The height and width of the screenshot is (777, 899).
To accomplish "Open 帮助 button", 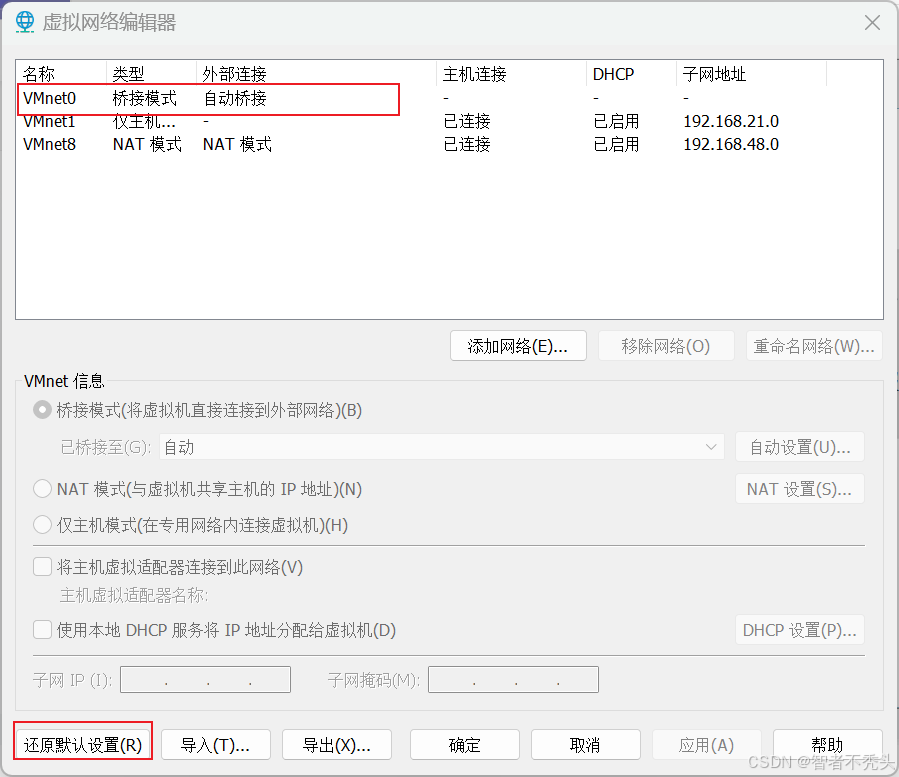I will pos(828,744).
